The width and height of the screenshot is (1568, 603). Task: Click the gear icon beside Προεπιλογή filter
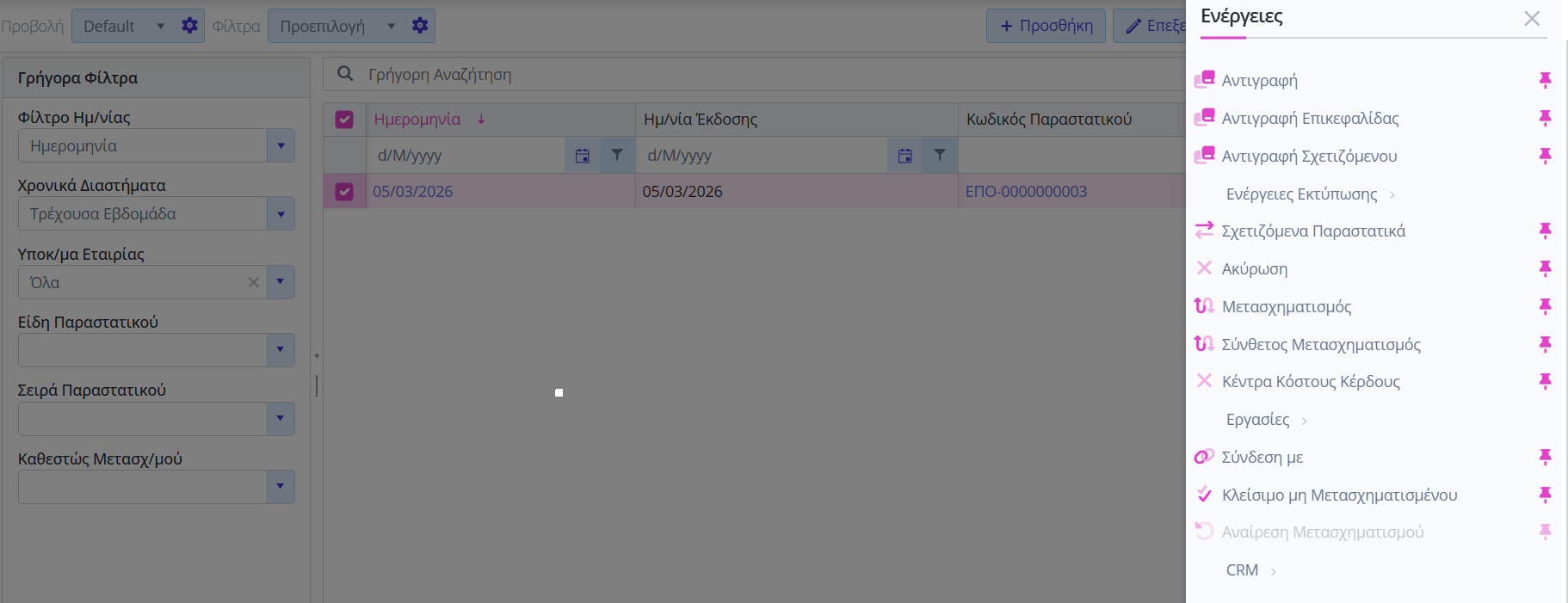coord(420,26)
